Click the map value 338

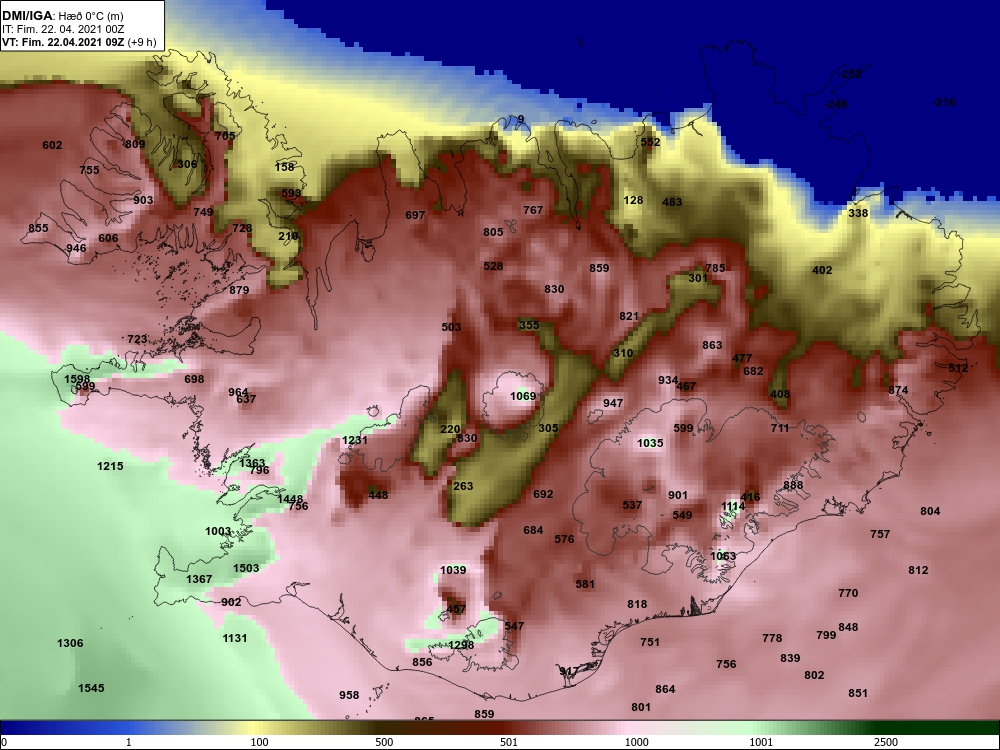(x=858, y=213)
